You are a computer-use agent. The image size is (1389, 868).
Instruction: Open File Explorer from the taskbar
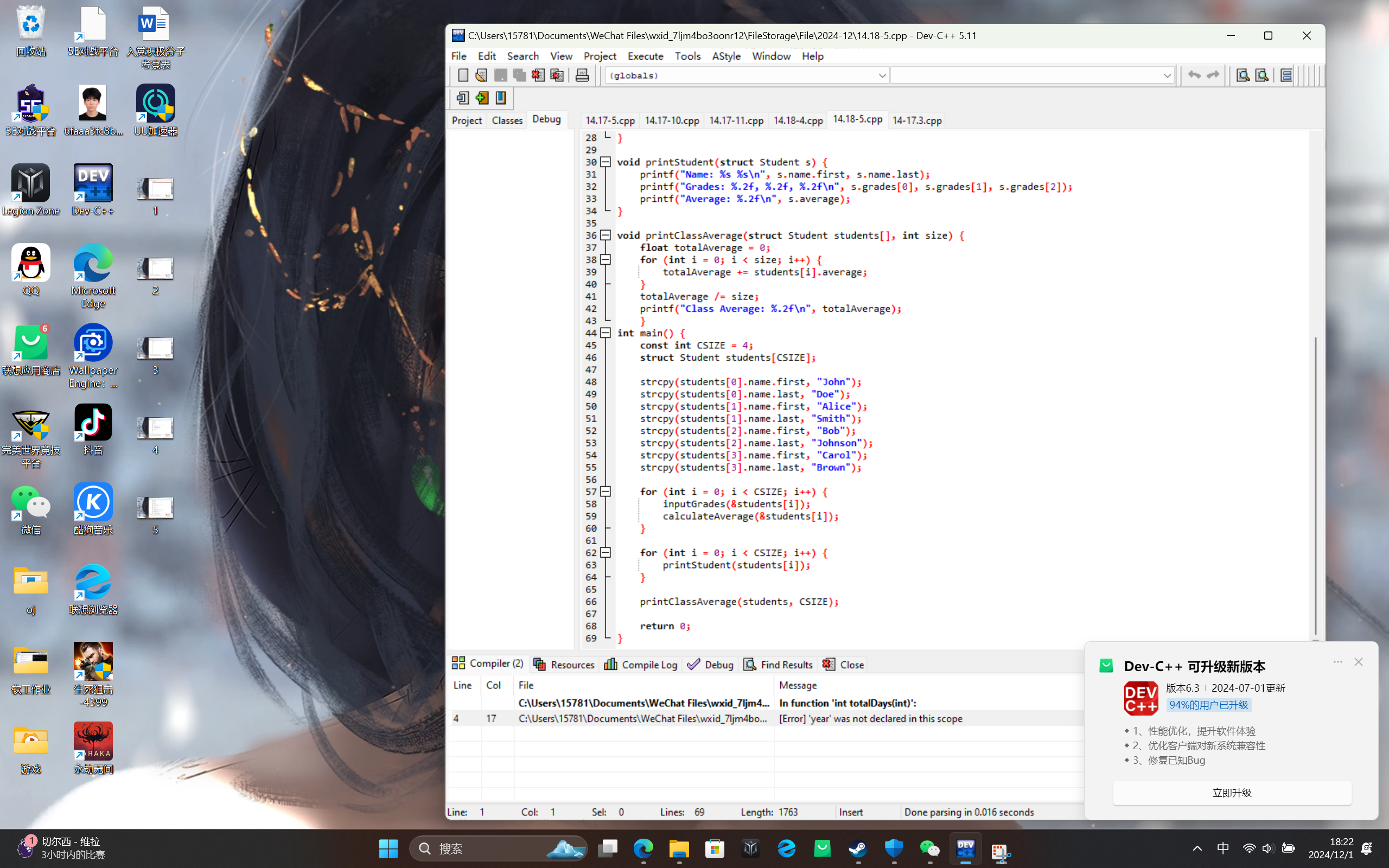(679, 848)
